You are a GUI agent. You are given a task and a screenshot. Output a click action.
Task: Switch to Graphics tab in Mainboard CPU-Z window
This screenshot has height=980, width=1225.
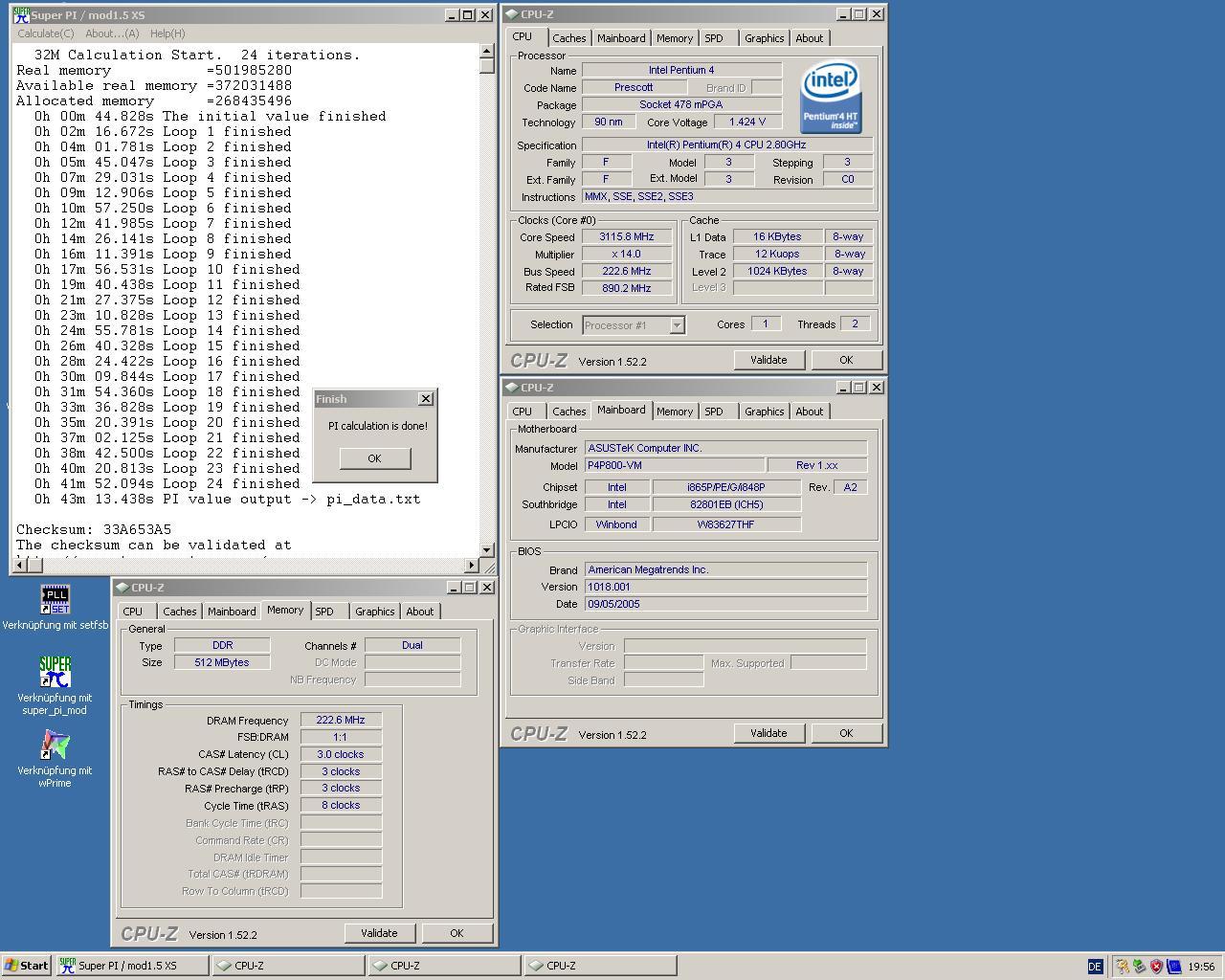764,412
